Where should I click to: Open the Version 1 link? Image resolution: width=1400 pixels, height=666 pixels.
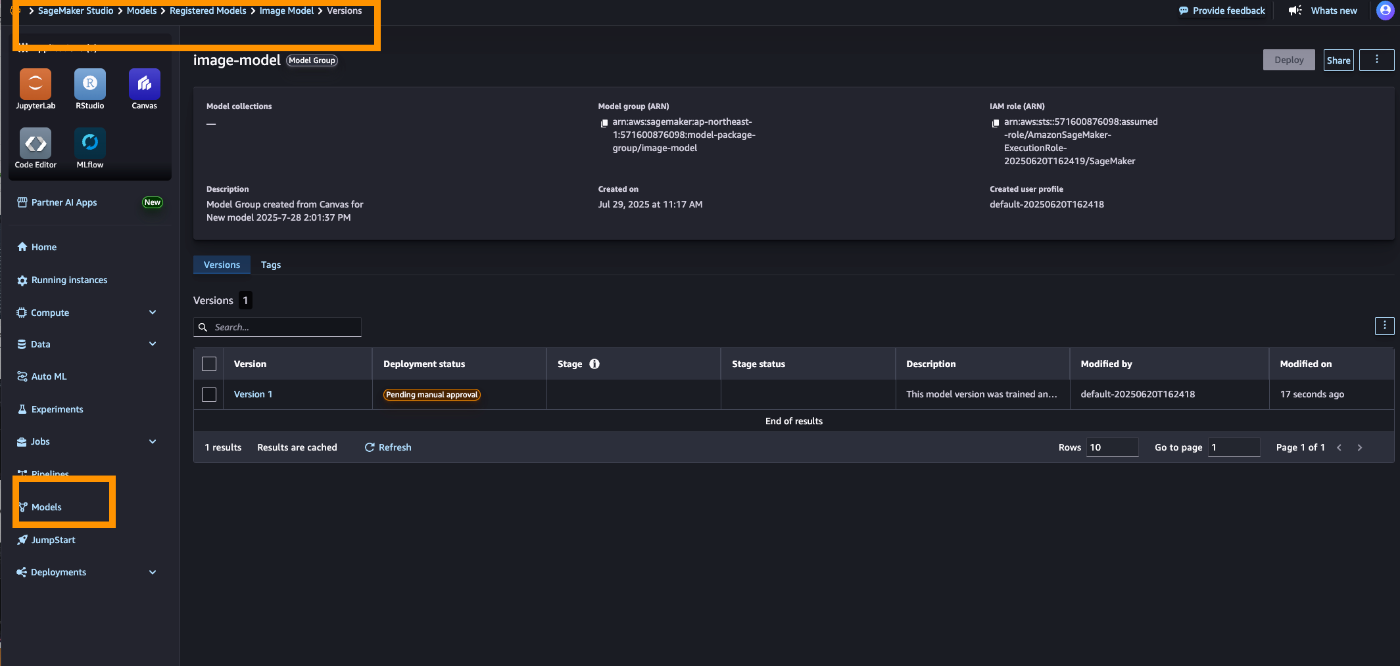(253, 394)
